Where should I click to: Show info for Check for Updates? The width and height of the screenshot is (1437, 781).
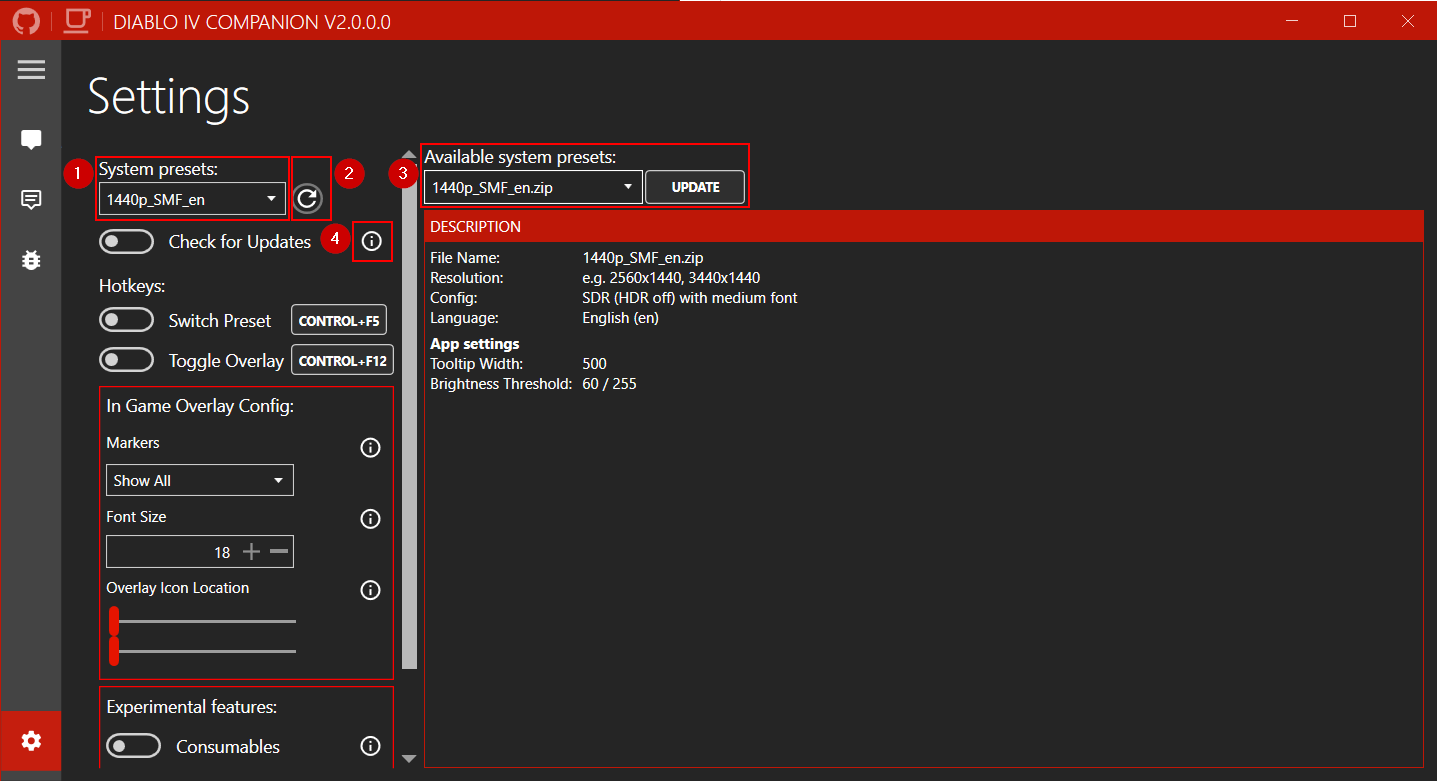coord(371,242)
